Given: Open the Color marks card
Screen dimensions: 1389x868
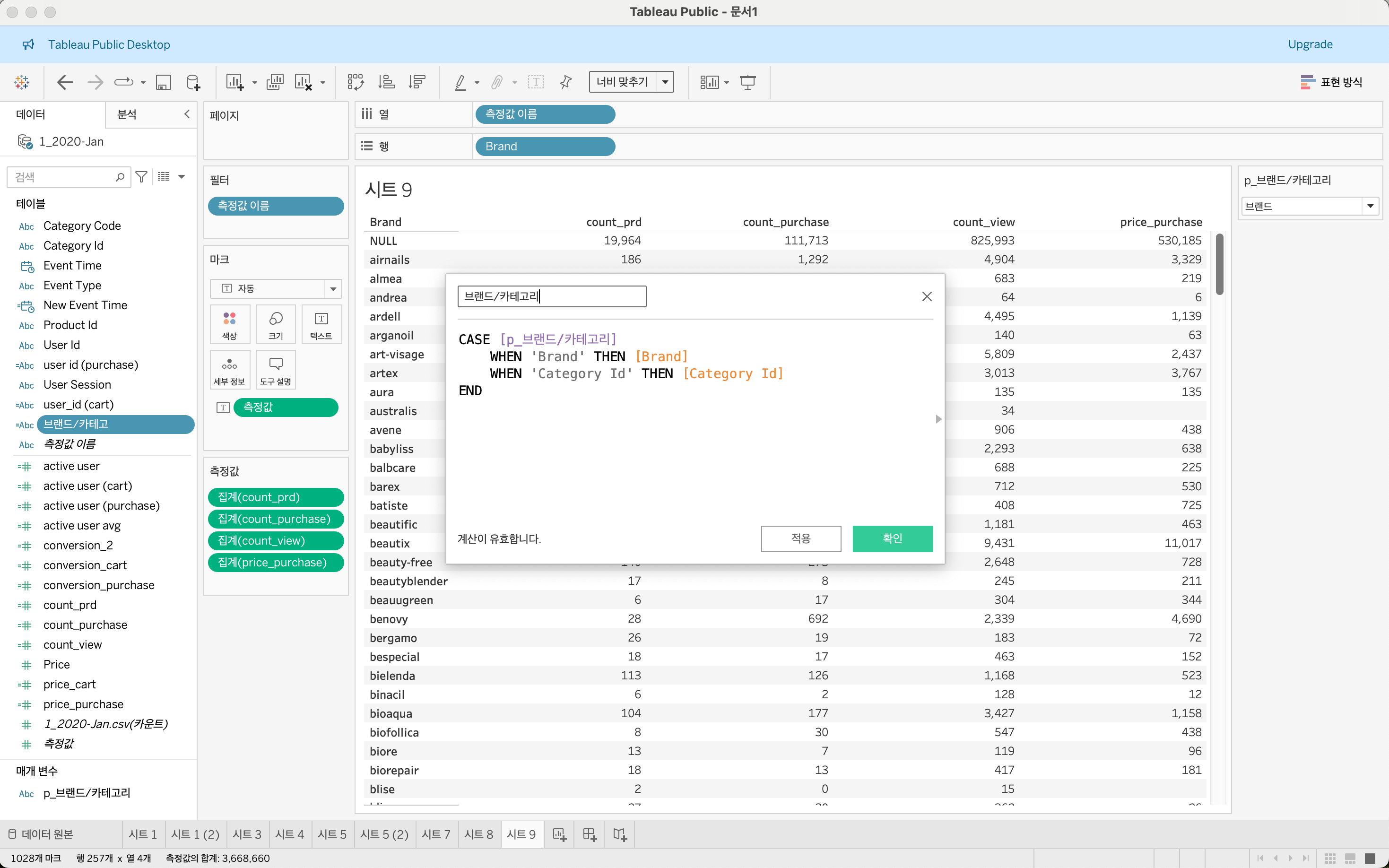Looking at the screenshot, I should click(229, 324).
